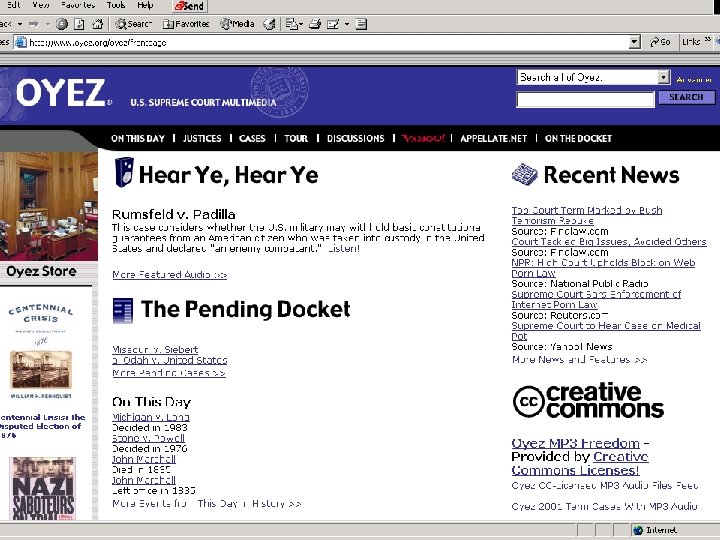Click the Yahoo! logo in nav bar

pos(423,138)
